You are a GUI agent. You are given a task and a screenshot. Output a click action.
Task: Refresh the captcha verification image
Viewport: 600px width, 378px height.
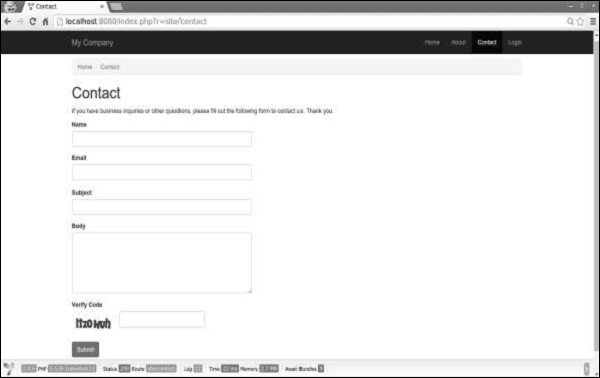click(x=93, y=323)
